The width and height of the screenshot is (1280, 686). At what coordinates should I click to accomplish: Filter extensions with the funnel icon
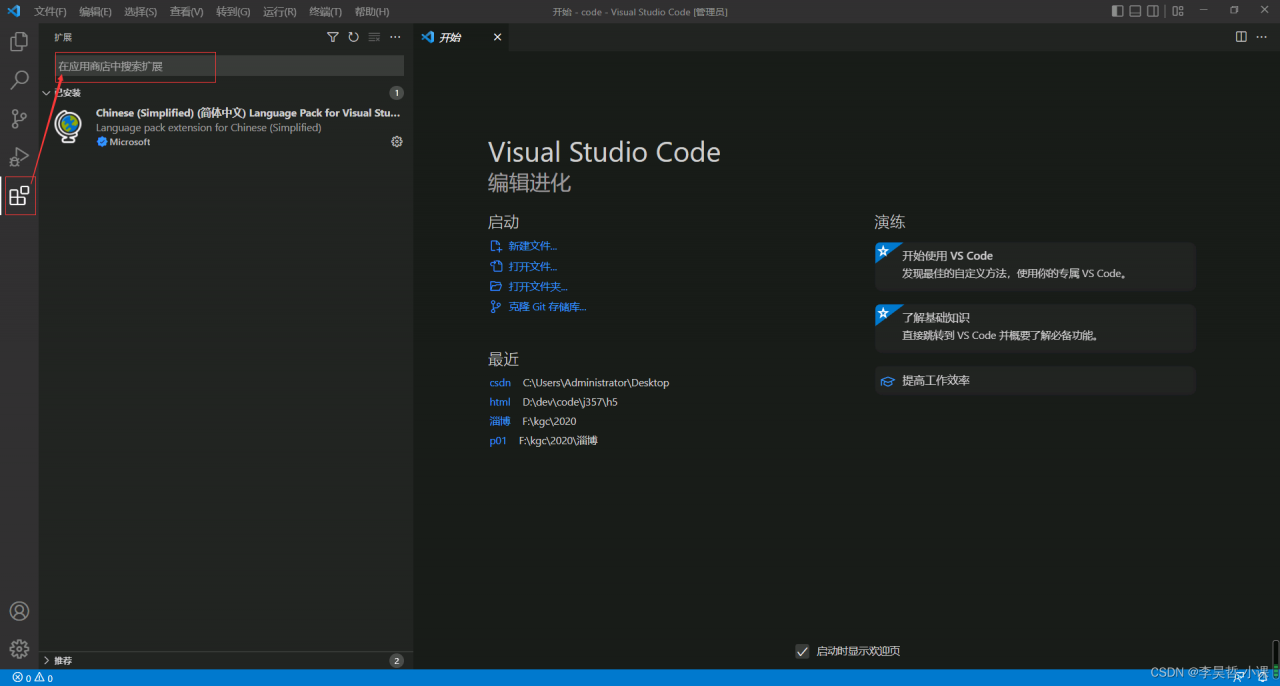[x=333, y=37]
